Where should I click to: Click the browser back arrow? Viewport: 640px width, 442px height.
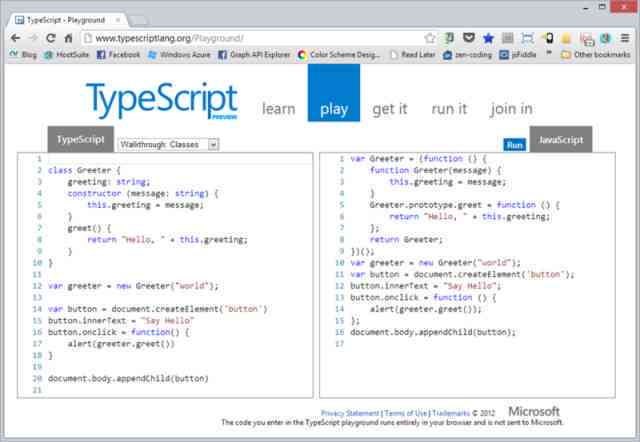tap(16, 38)
